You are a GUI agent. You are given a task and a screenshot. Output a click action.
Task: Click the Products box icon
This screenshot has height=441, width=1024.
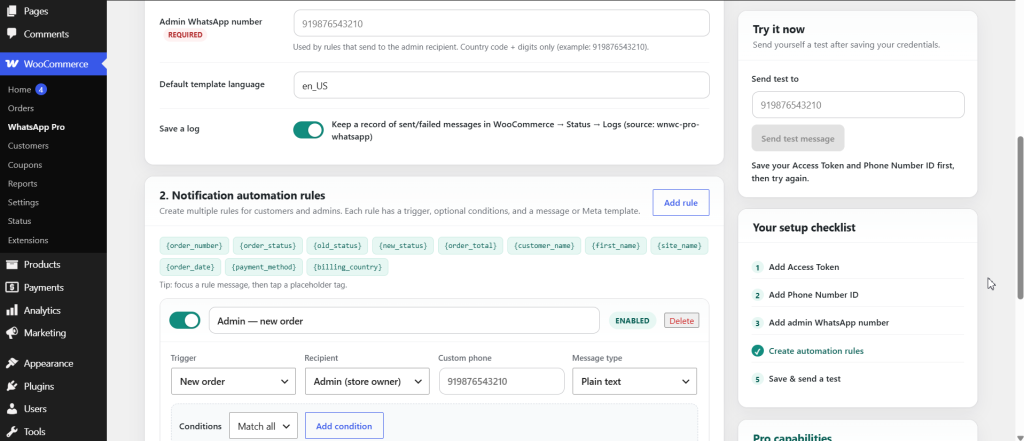point(12,265)
